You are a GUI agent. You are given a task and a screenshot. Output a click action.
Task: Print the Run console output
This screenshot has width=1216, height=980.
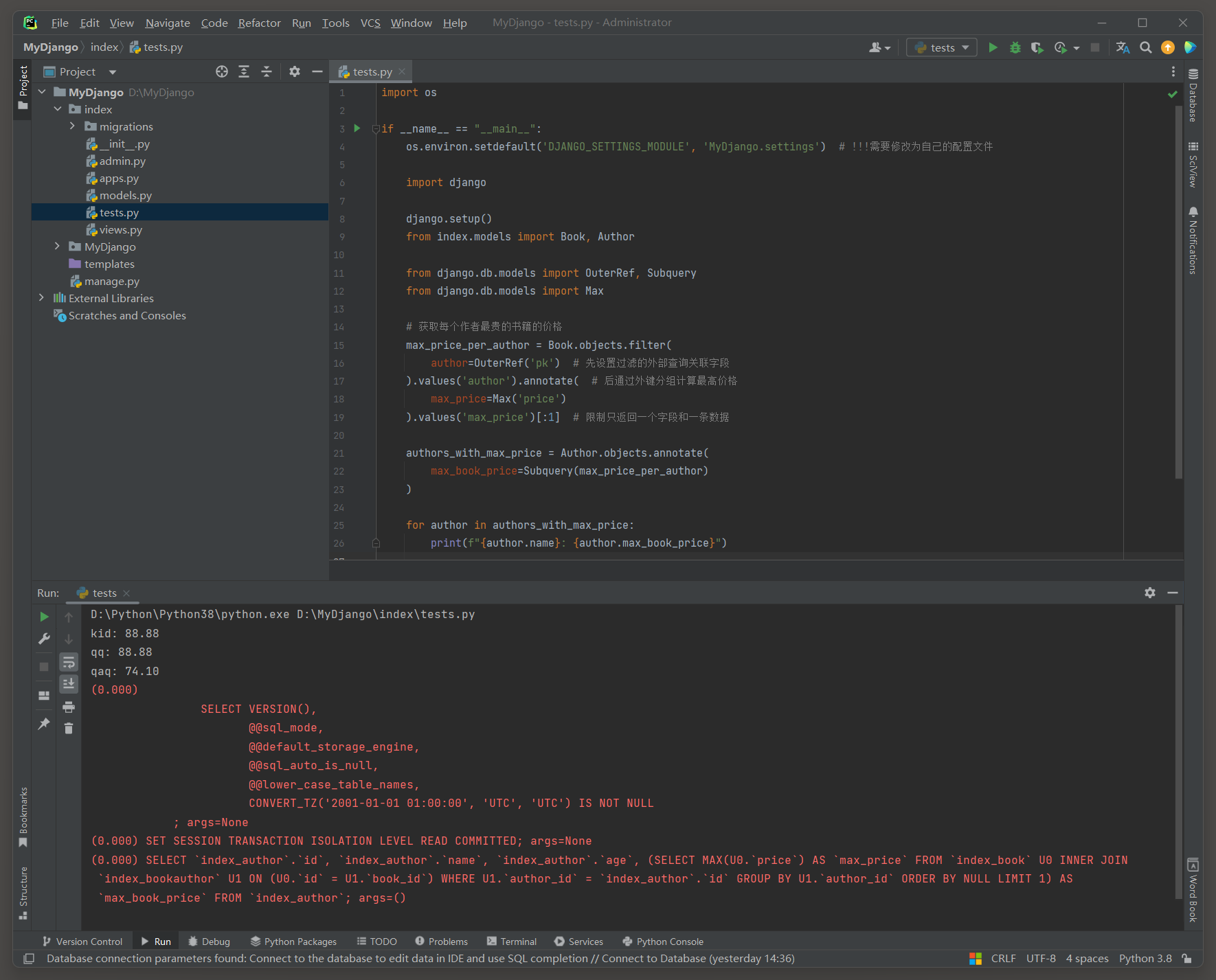pos(69,707)
